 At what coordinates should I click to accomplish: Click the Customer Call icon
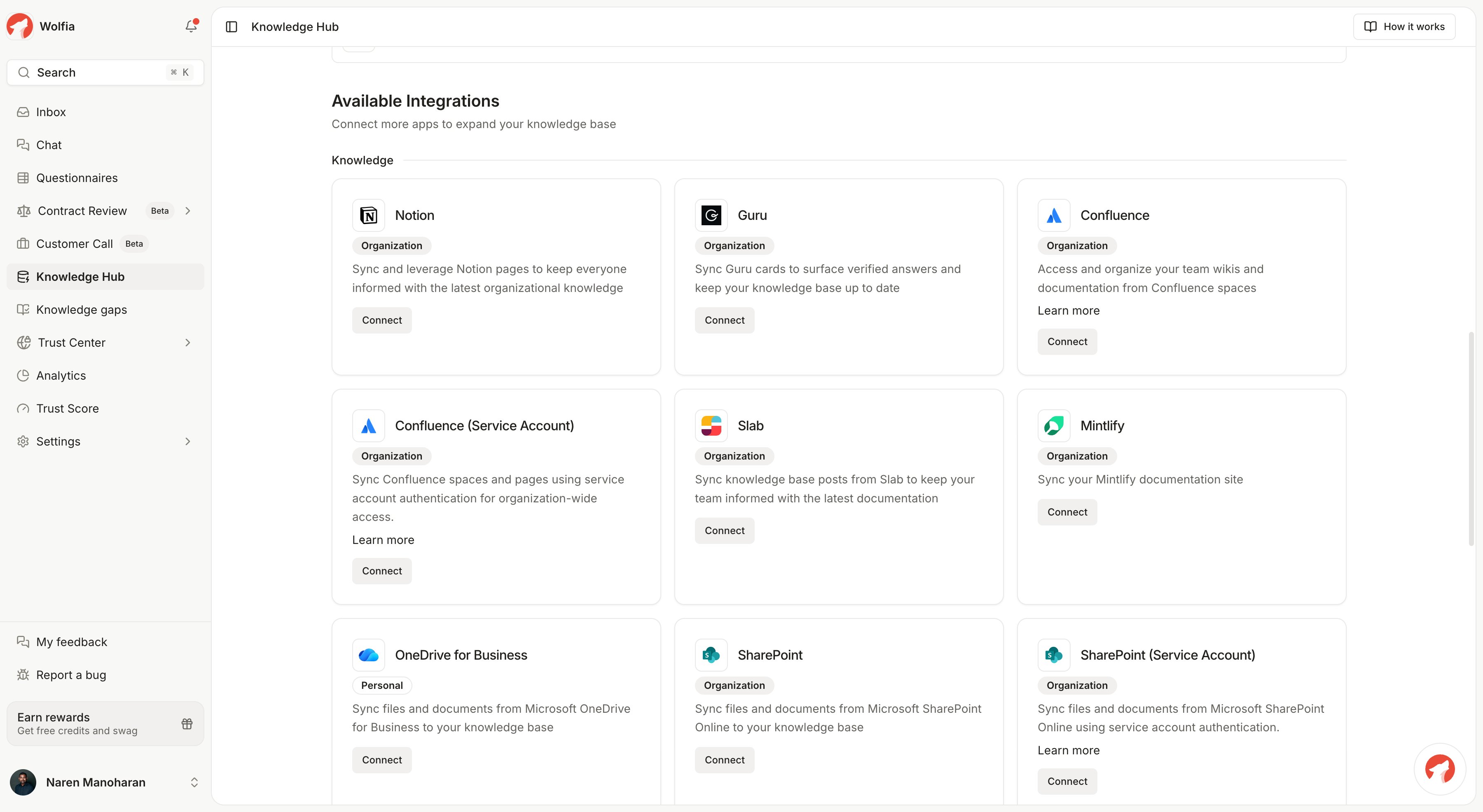[x=23, y=244]
